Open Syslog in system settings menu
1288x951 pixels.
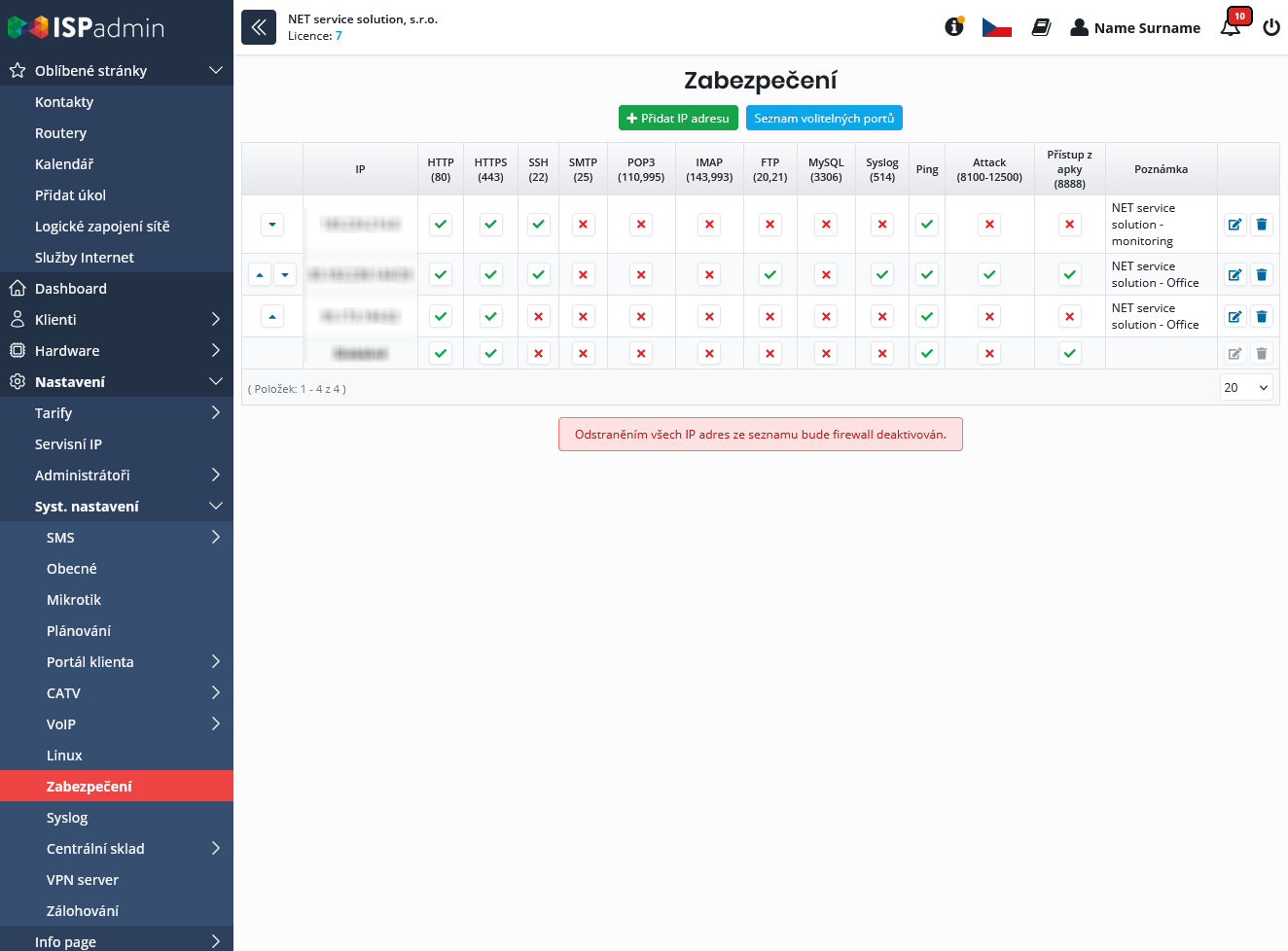tap(67, 817)
